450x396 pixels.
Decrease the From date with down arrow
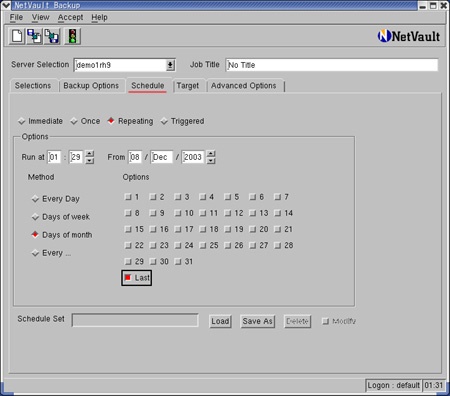[211, 161]
